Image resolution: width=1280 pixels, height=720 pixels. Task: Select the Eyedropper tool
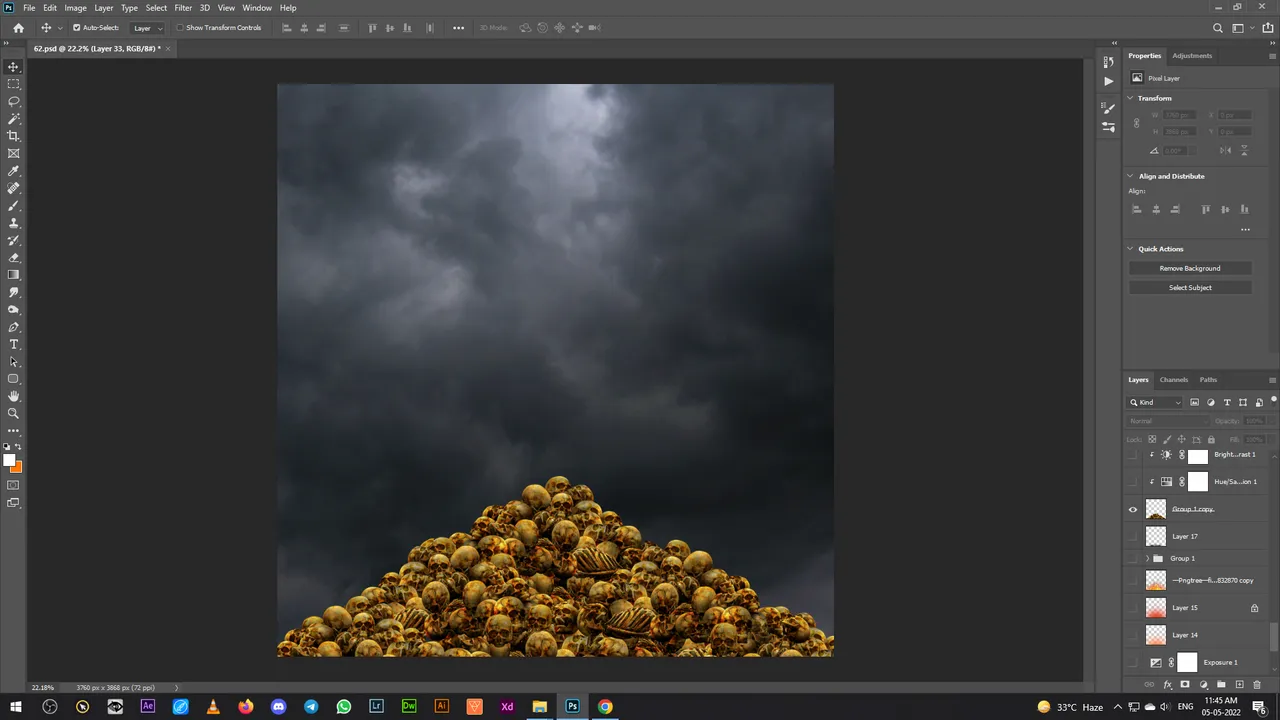(x=14, y=171)
